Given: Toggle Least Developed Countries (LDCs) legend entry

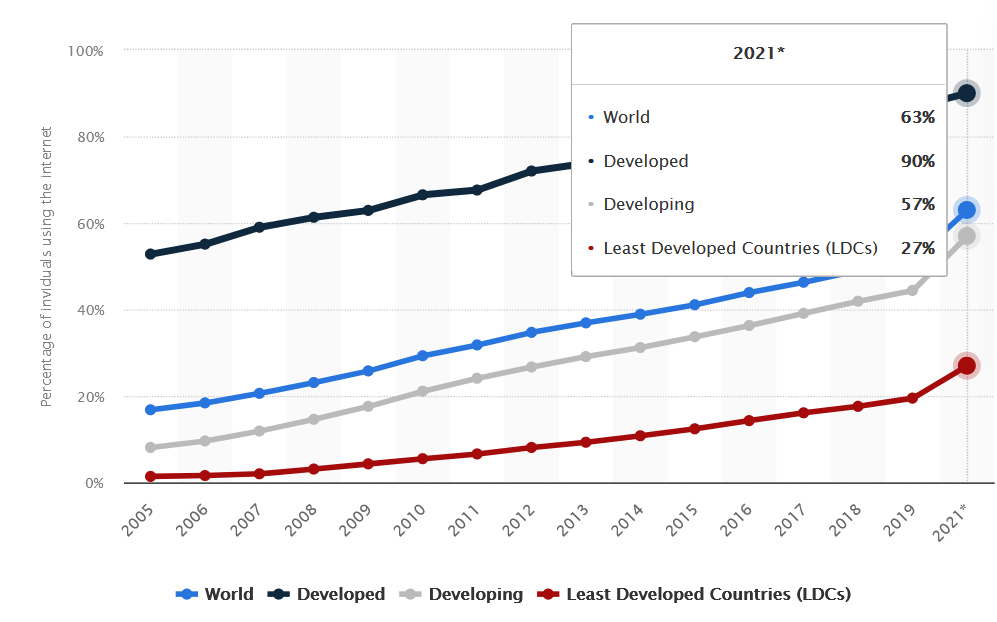Looking at the screenshot, I should click(694, 594).
